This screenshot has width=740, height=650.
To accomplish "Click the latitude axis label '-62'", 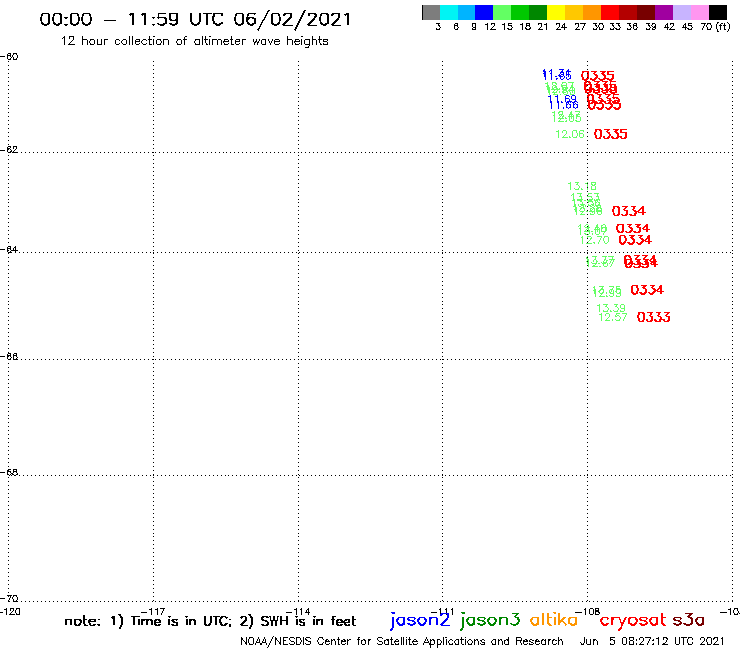I will (9, 150).
